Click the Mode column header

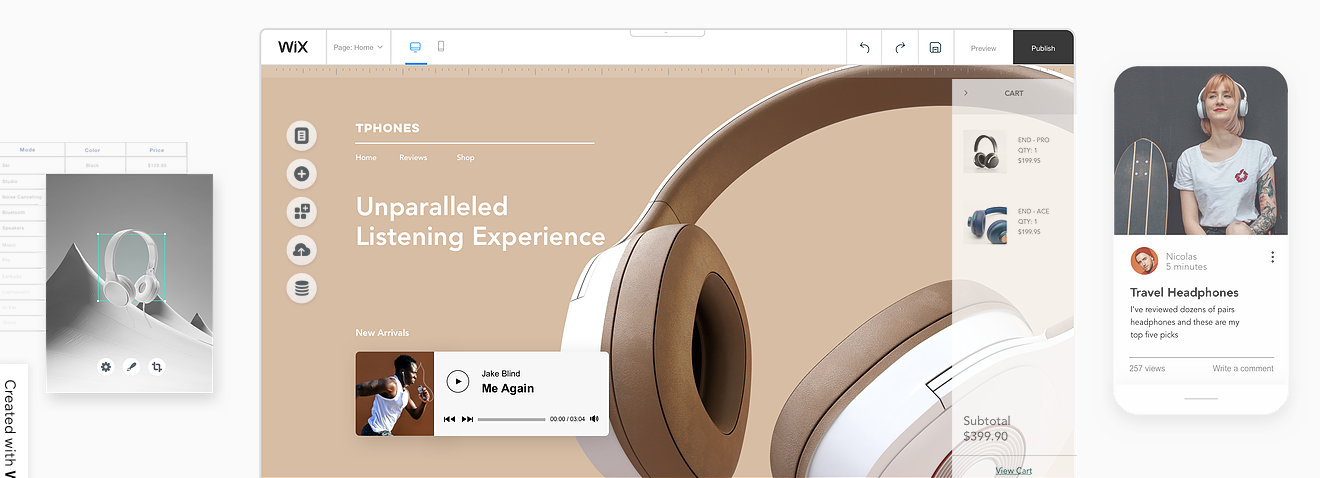tap(28, 150)
